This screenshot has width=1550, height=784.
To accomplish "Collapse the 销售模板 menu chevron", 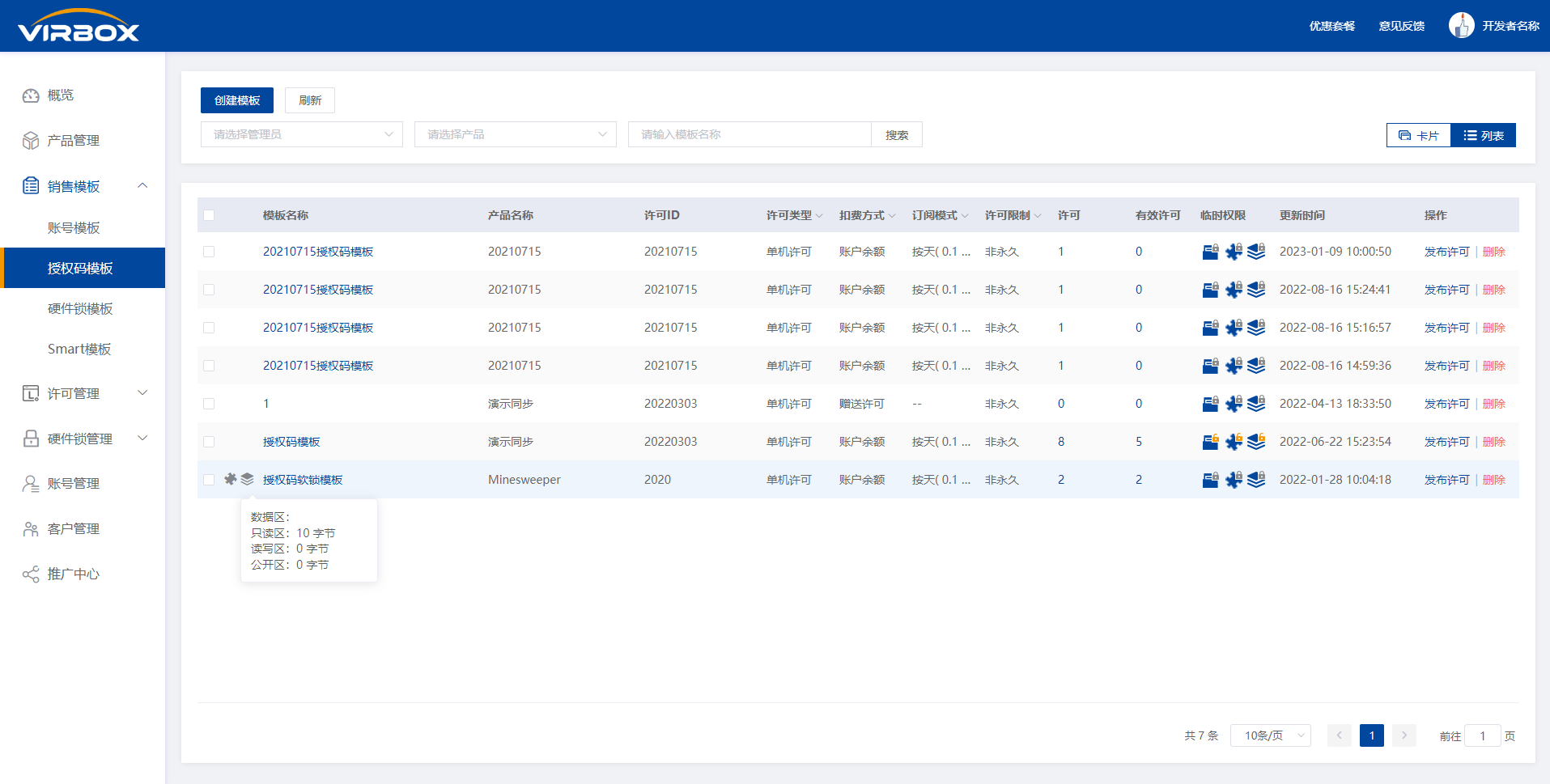I will (142, 186).
